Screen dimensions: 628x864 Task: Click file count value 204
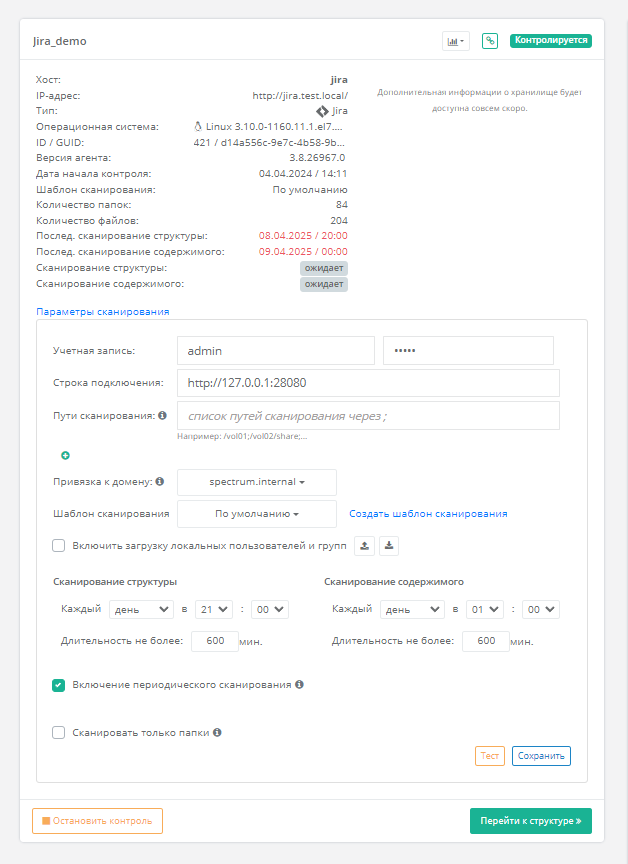[339, 220]
